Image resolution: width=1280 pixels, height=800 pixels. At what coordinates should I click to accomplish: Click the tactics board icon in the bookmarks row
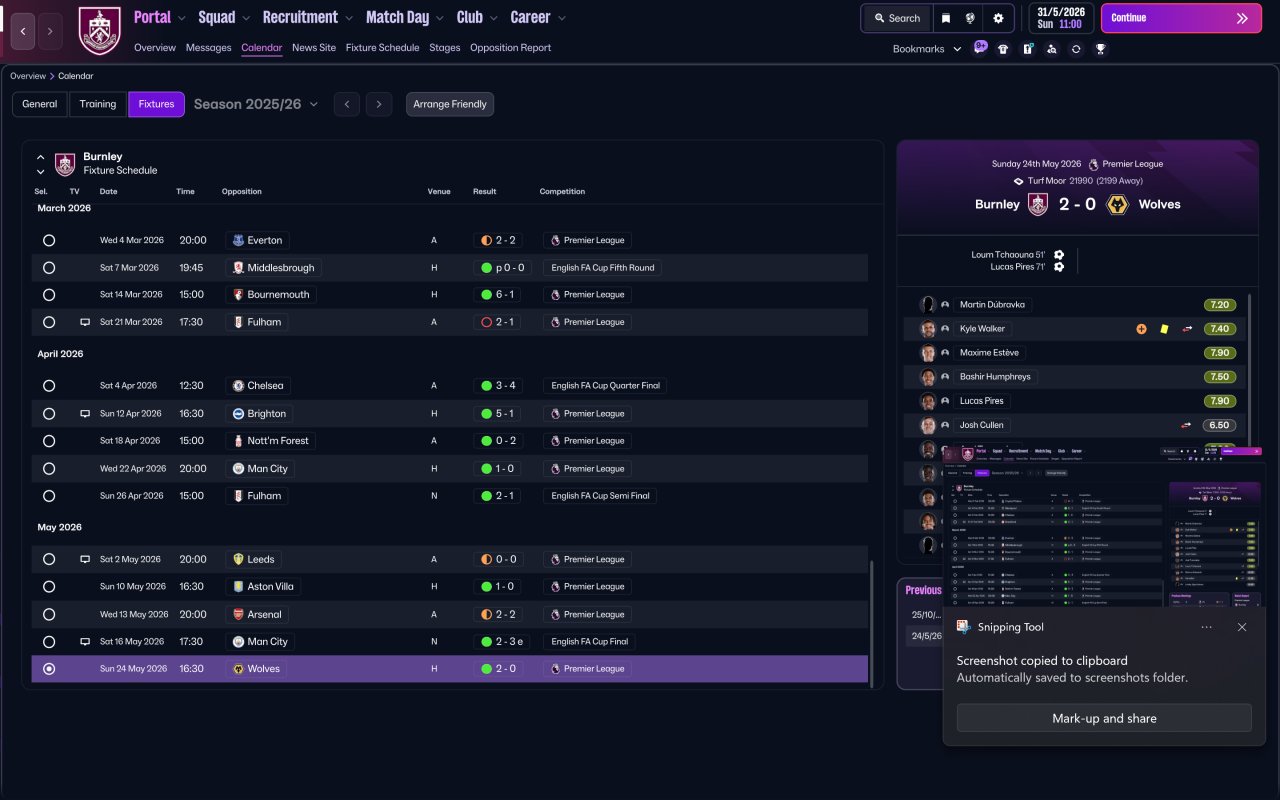pos(1027,49)
